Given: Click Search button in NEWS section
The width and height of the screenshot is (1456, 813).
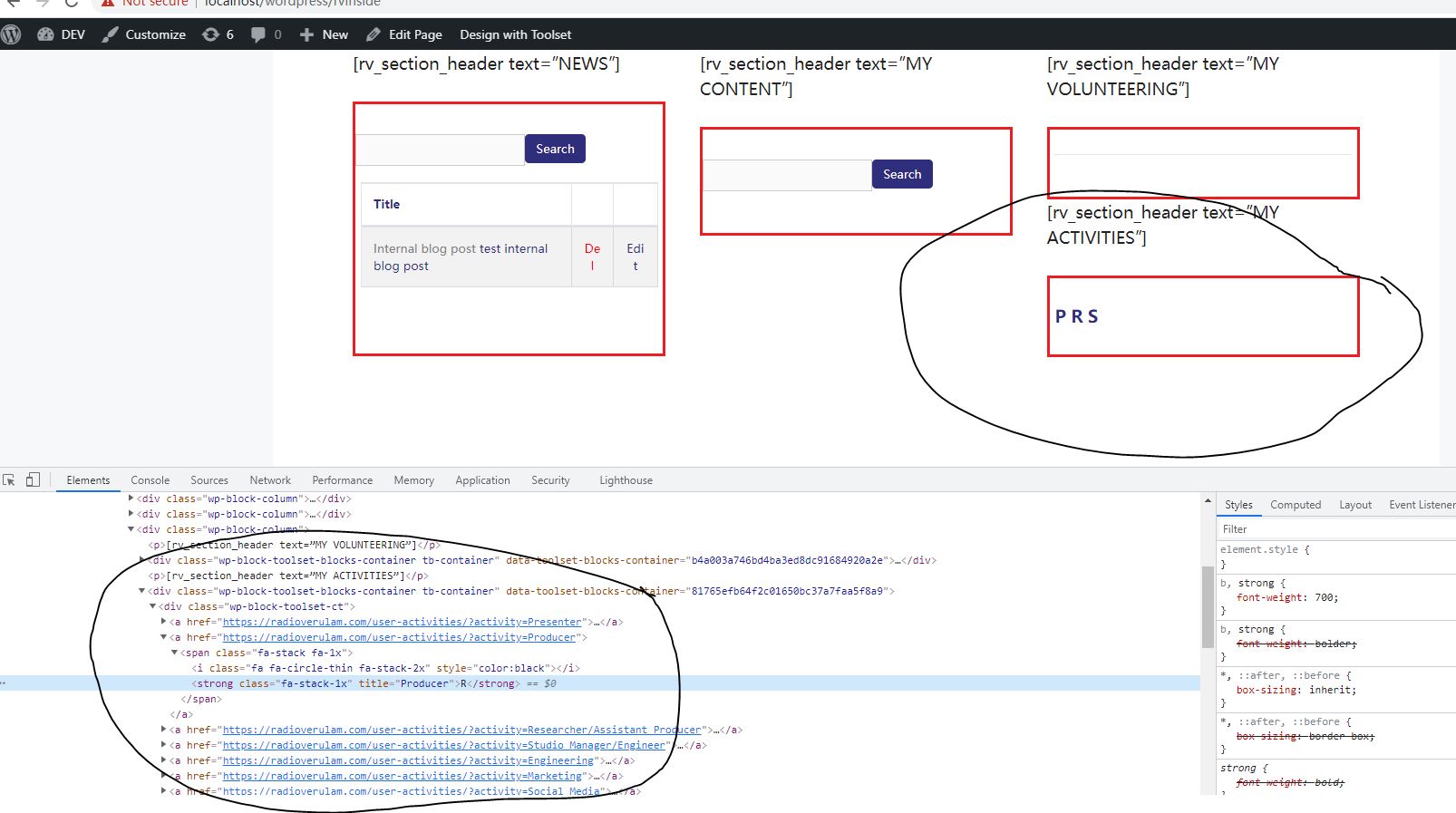Looking at the screenshot, I should point(555,149).
